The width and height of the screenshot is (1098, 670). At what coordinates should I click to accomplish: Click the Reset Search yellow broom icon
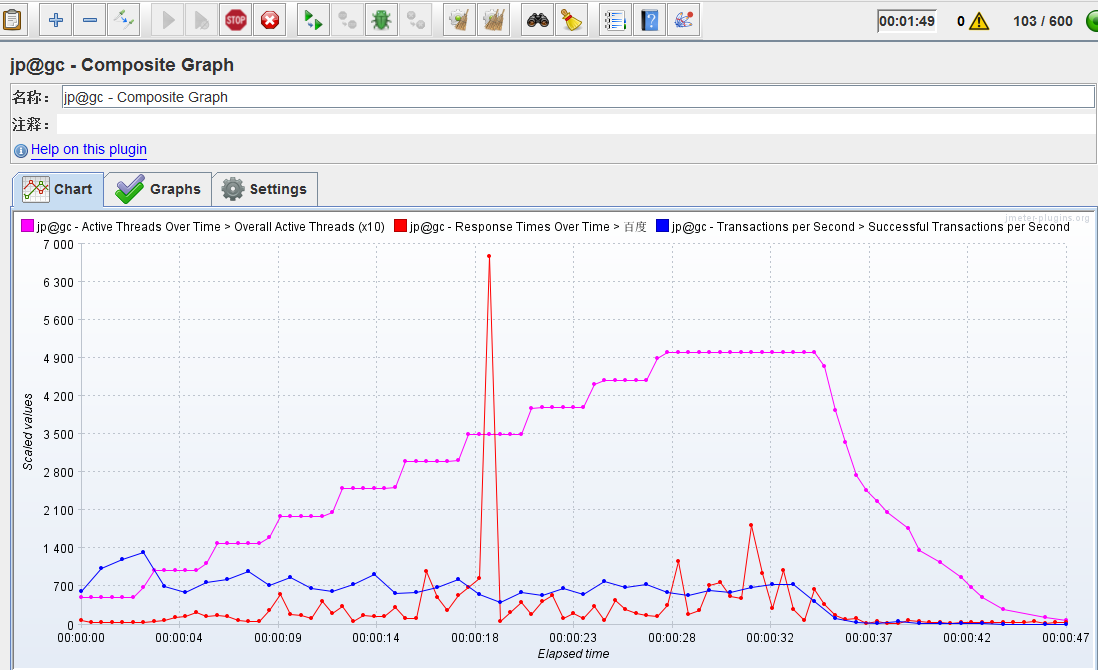point(571,20)
